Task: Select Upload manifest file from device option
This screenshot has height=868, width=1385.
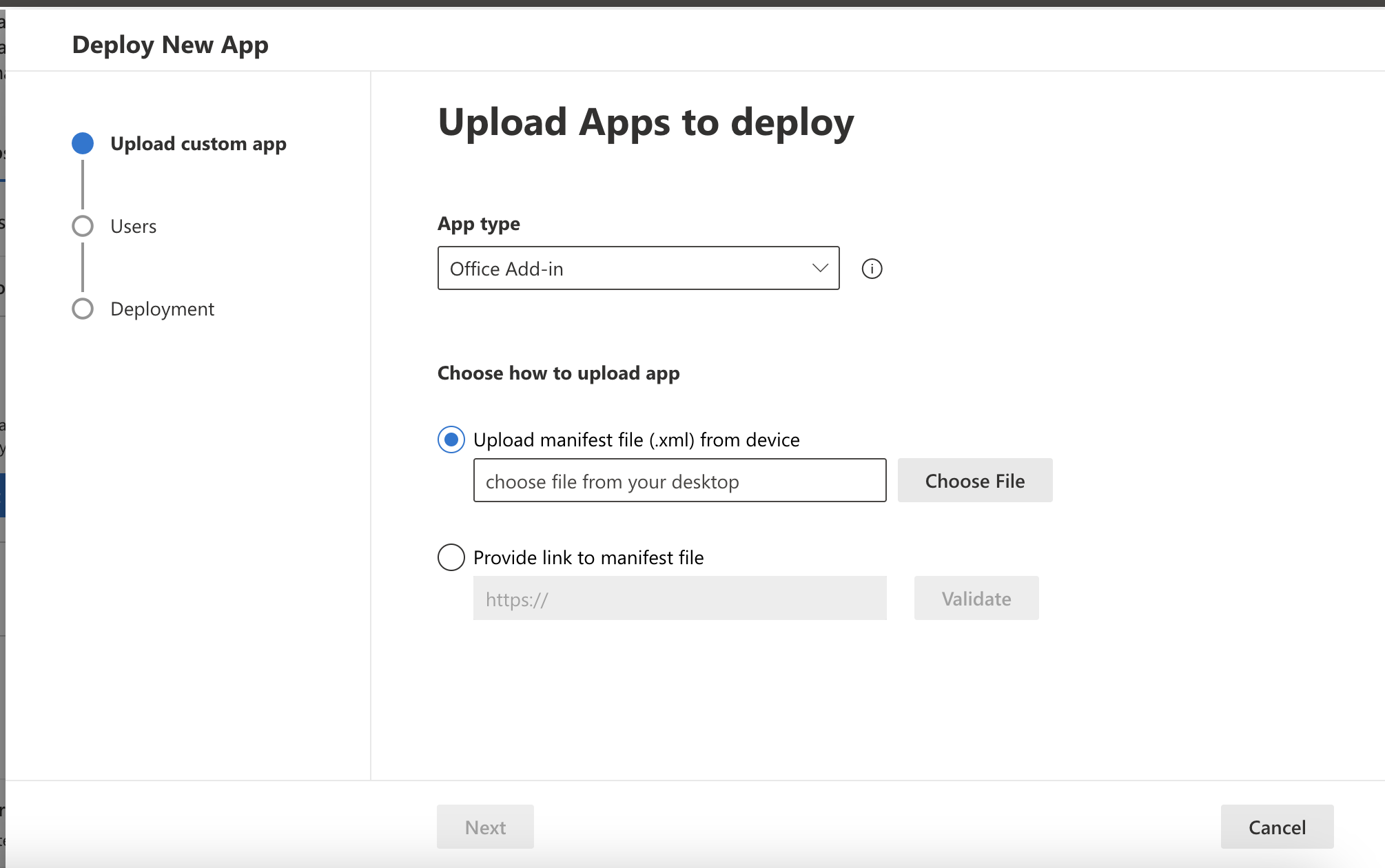Action: [x=451, y=440]
